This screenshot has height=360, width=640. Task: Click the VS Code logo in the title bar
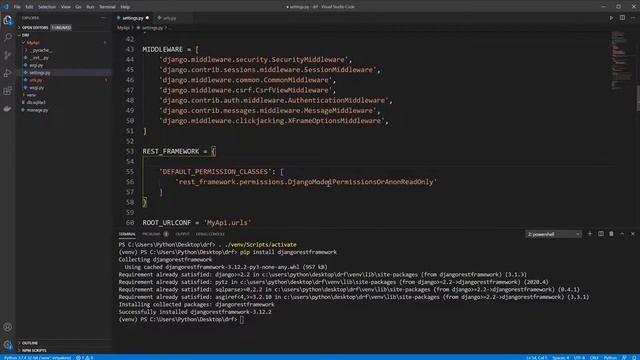(x=6, y=7)
